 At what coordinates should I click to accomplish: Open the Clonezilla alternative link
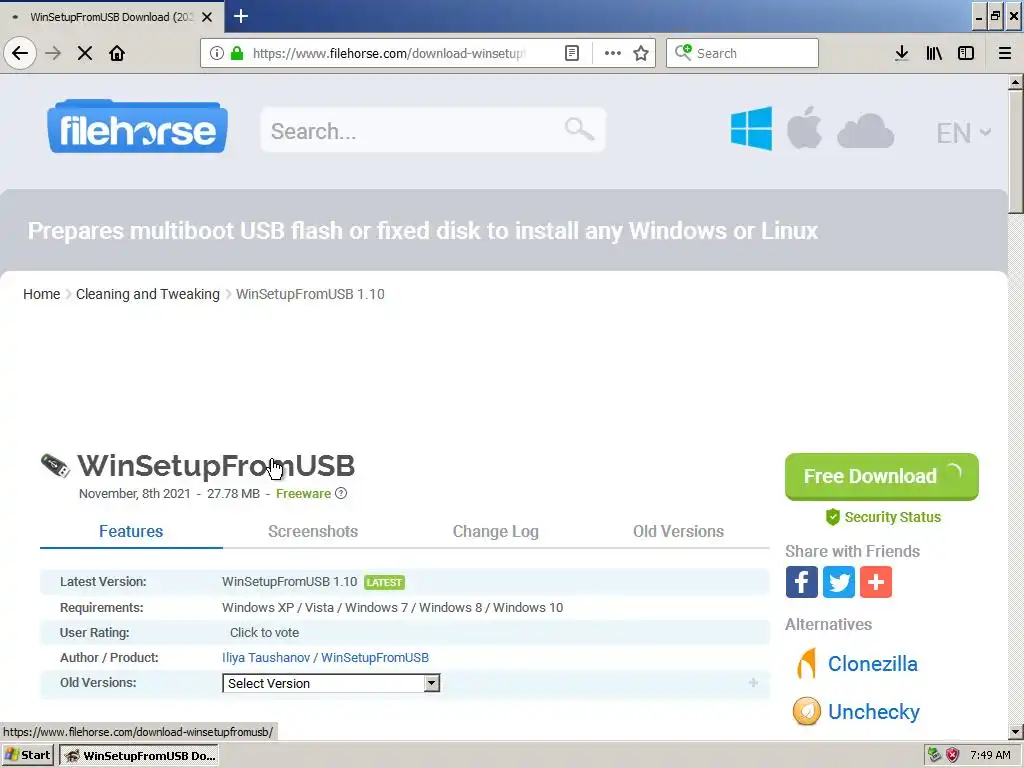pos(872,664)
